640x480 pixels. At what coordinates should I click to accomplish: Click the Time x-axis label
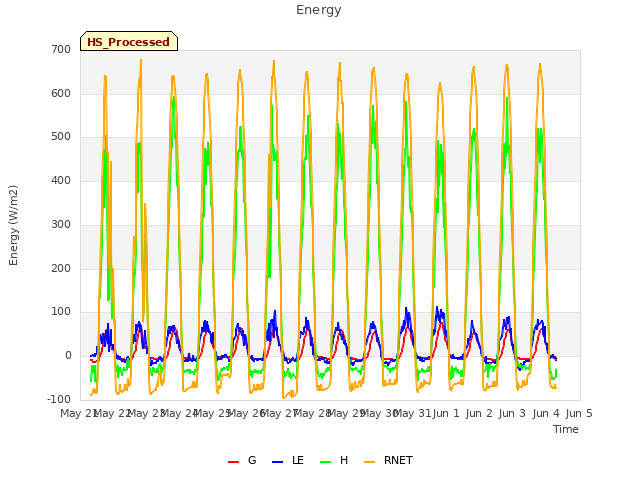(566, 429)
